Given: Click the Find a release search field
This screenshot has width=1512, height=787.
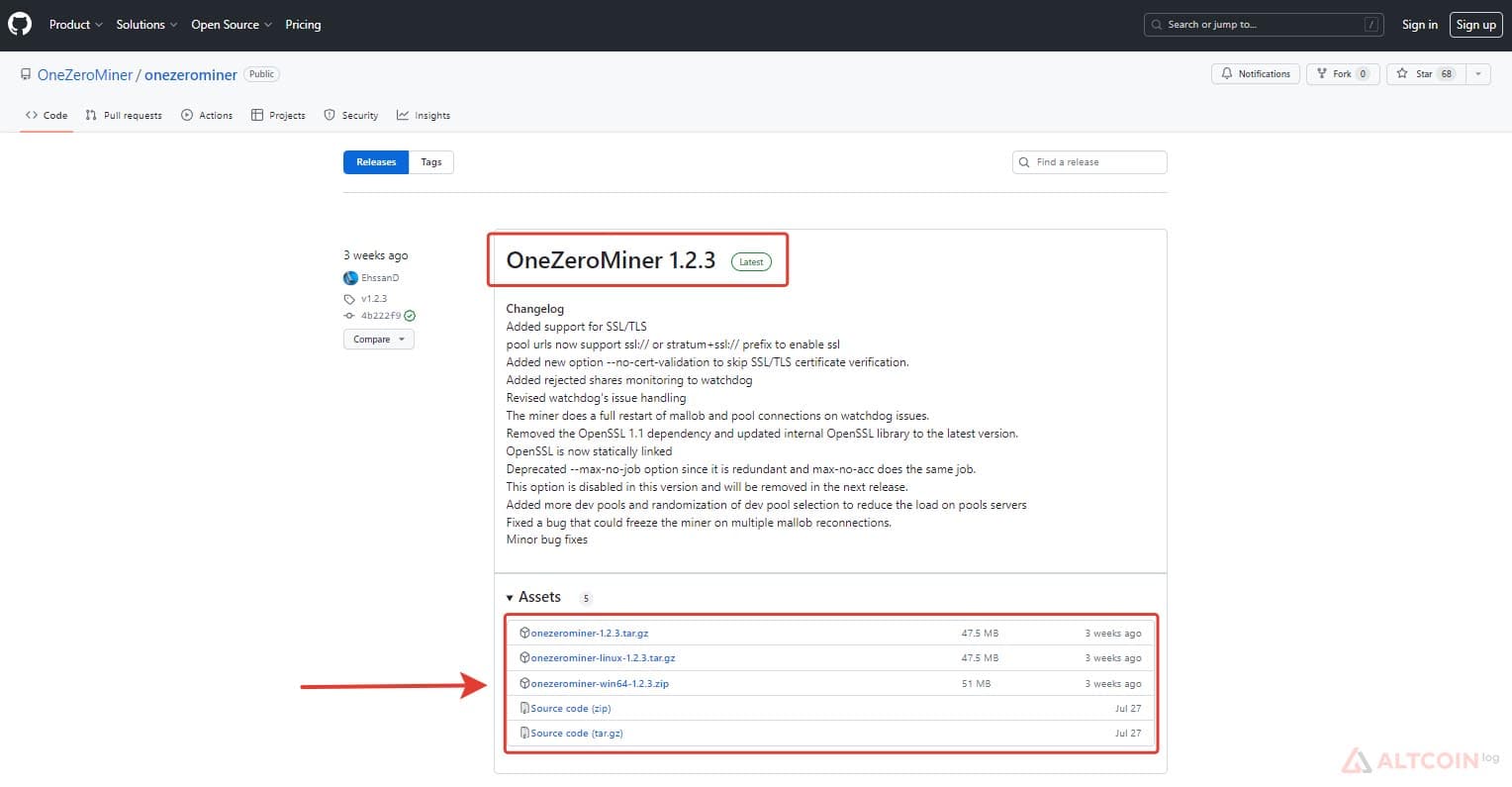Looking at the screenshot, I should coord(1089,162).
